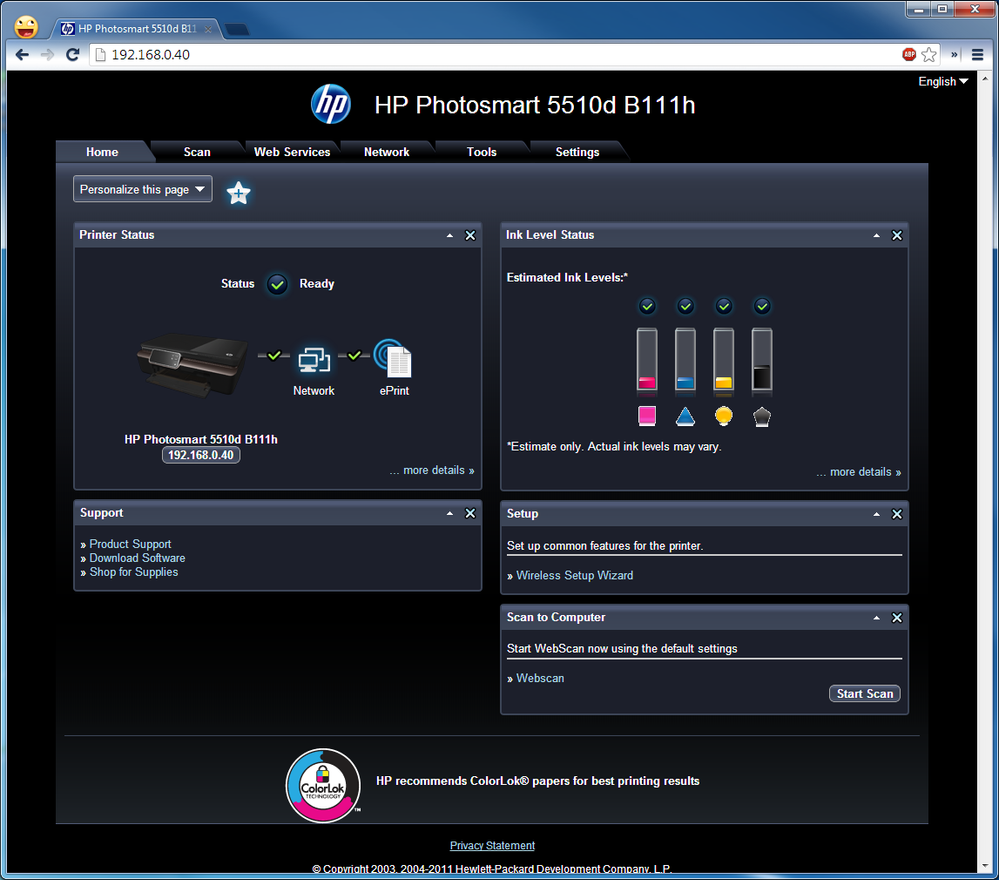Image resolution: width=999 pixels, height=880 pixels.
Task: Collapse the Printer Status panel
Action: (450, 236)
